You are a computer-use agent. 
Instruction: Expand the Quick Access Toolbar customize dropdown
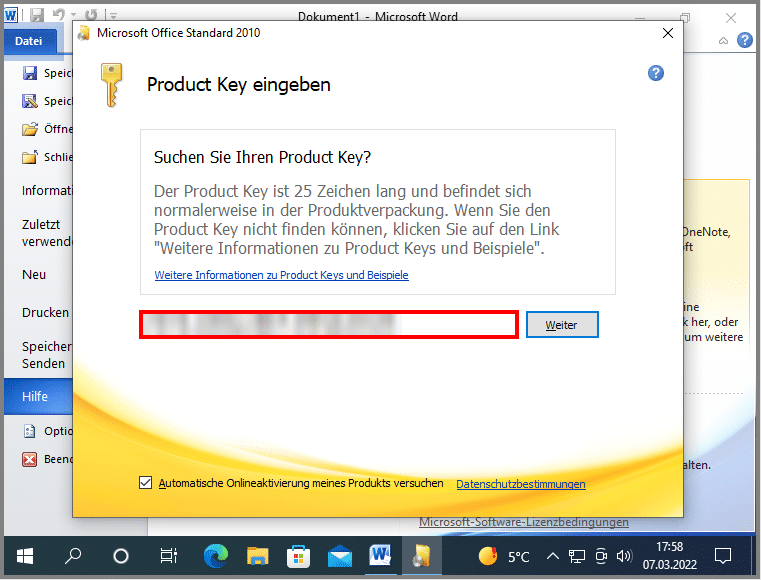point(112,17)
